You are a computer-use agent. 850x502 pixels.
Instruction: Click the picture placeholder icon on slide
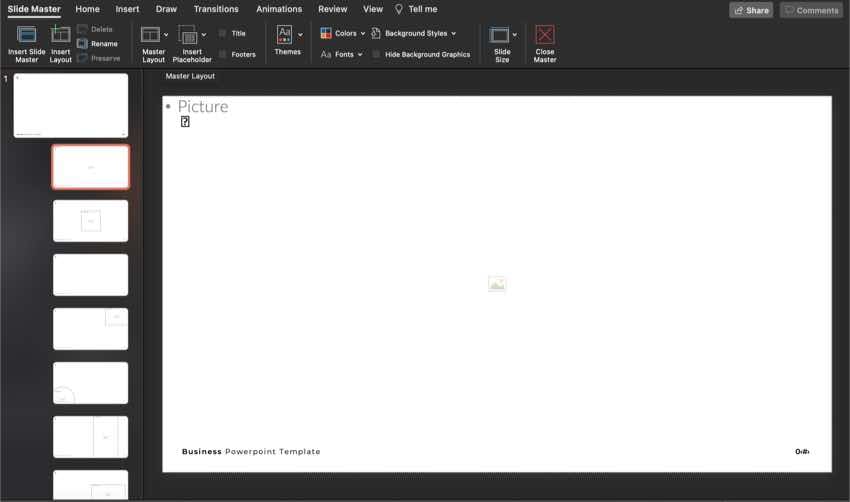(x=497, y=285)
